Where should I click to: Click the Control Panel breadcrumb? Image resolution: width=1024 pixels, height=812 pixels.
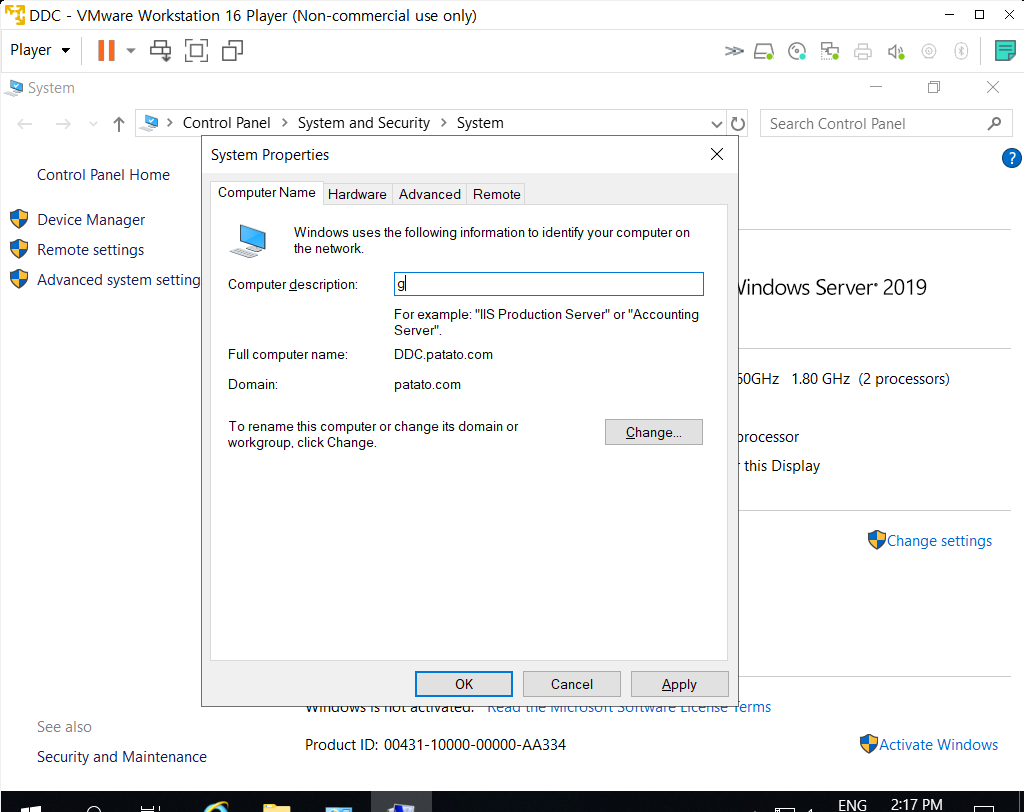[x=227, y=123]
